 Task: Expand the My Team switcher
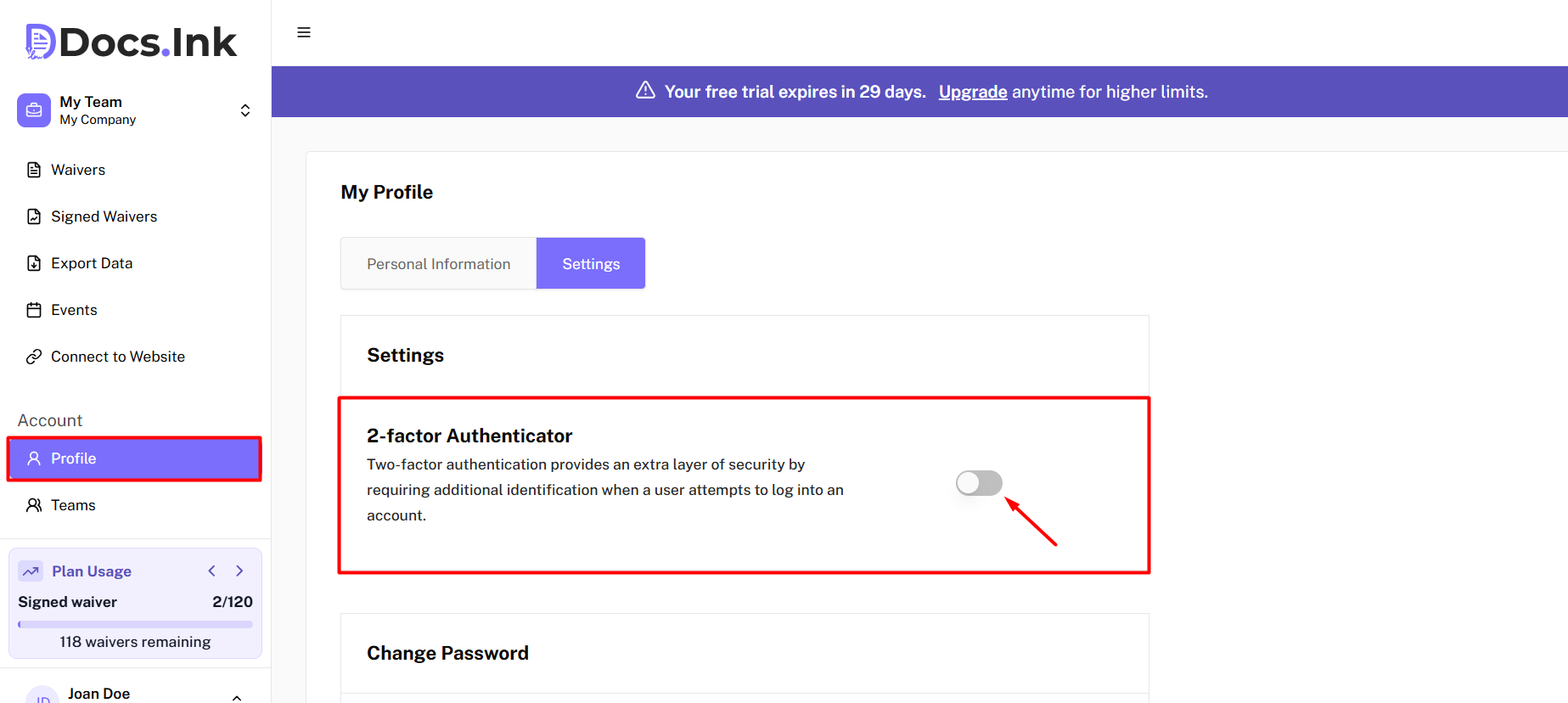click(x=244, y=110)
